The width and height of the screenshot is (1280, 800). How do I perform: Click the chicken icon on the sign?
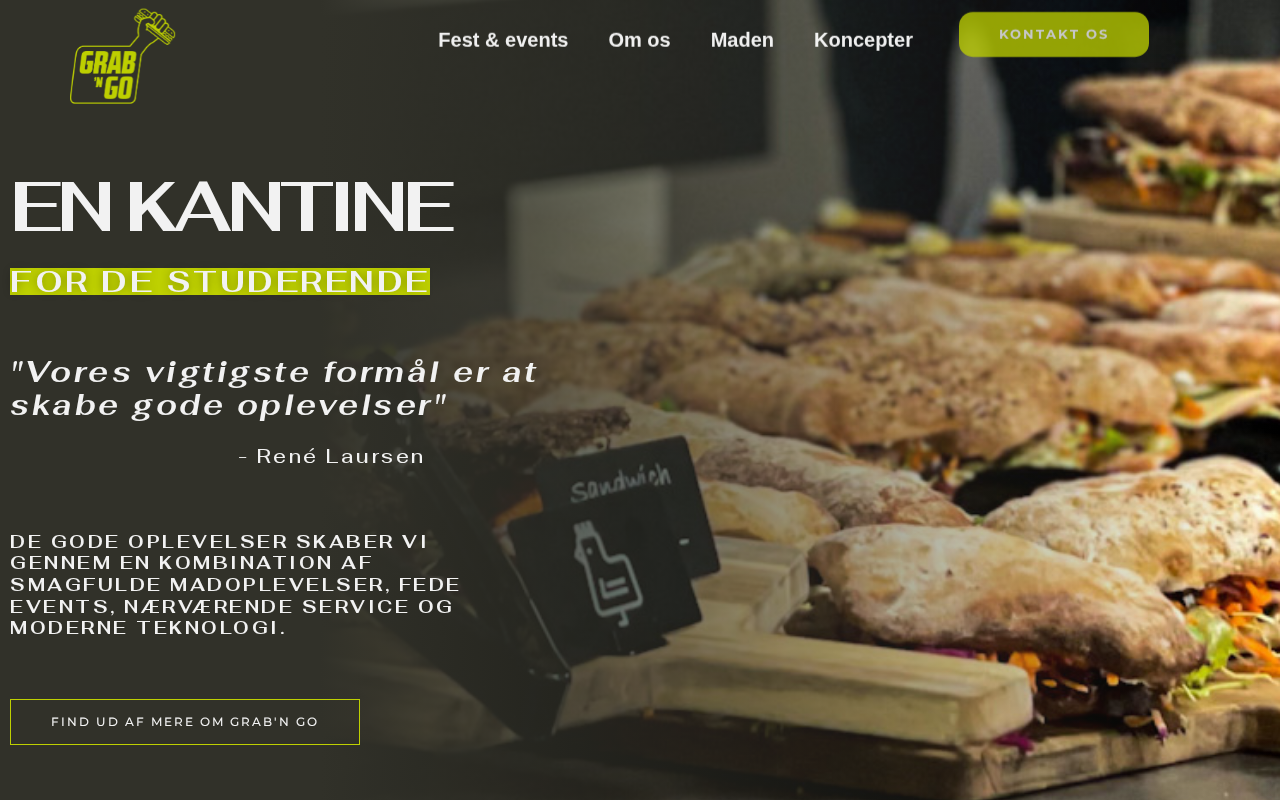[x=607, y=573]
